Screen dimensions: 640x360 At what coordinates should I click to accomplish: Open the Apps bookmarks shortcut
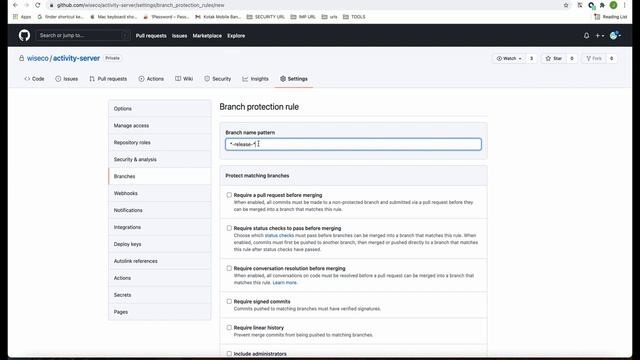point(22,17)
